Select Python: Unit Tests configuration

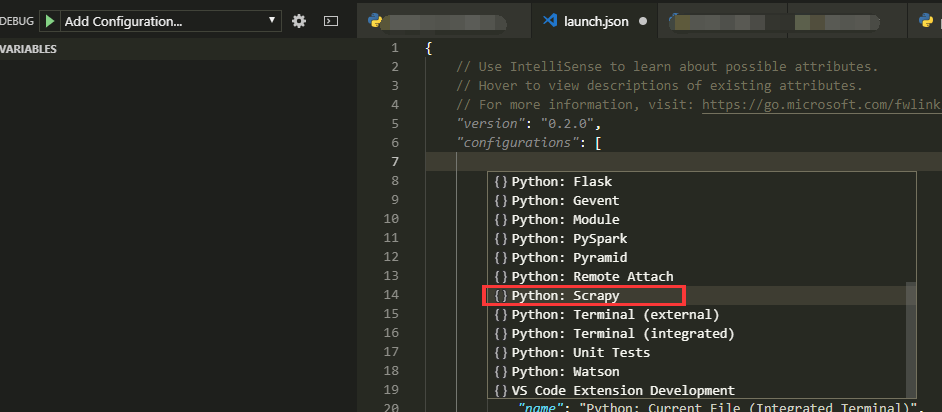[580, 352]
